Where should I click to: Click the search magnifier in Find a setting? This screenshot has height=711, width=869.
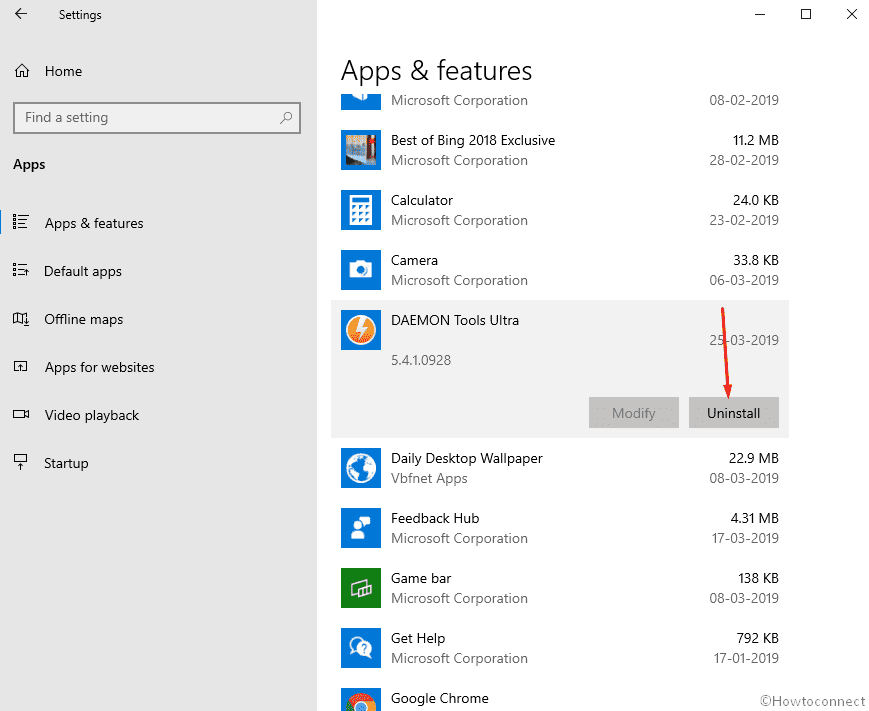(286, 118)
